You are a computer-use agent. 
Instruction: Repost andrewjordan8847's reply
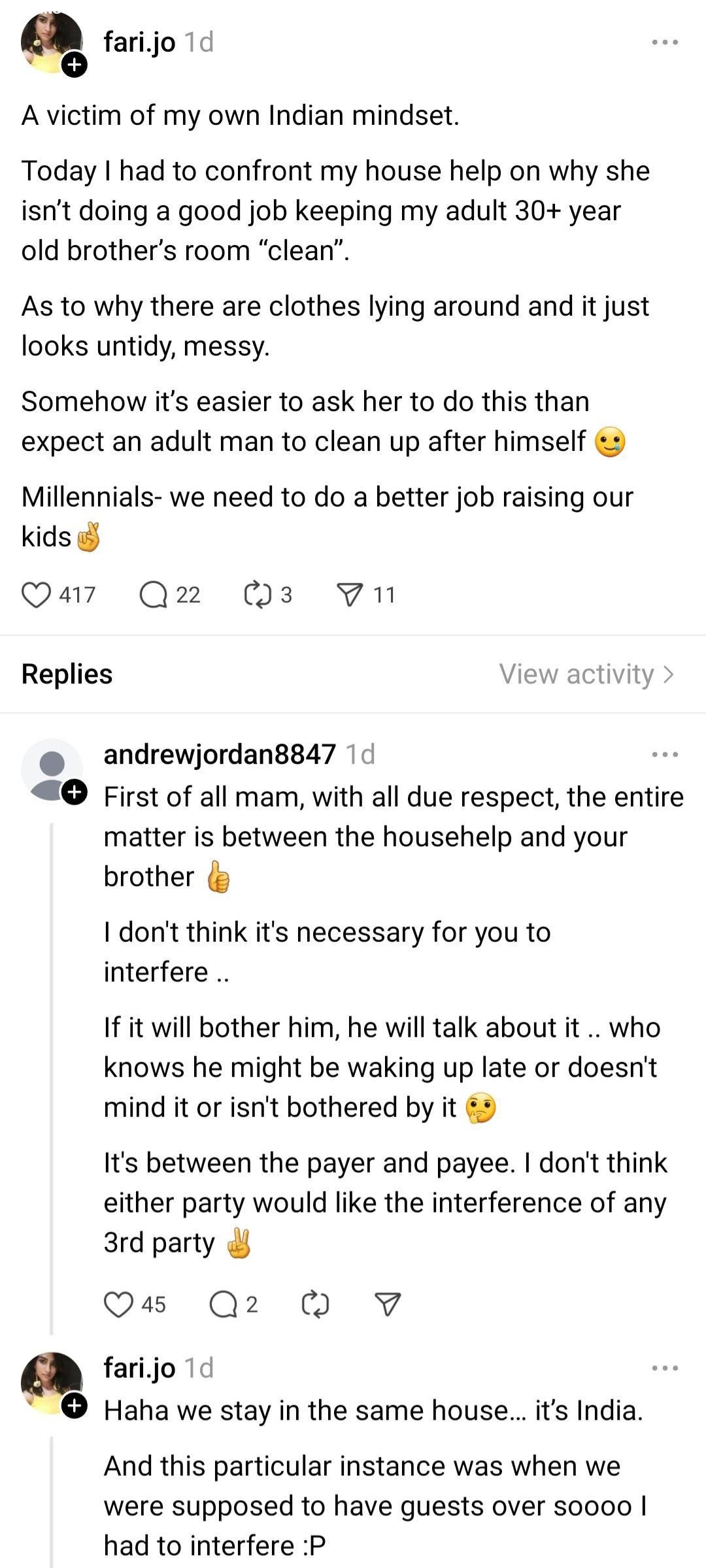[315, 1305]
